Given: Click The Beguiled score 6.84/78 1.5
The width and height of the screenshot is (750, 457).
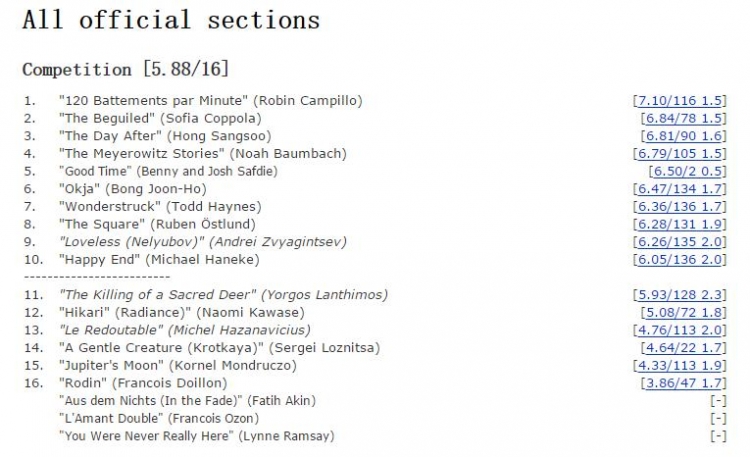Looking at the screenshot, I should tap(684, 119).
